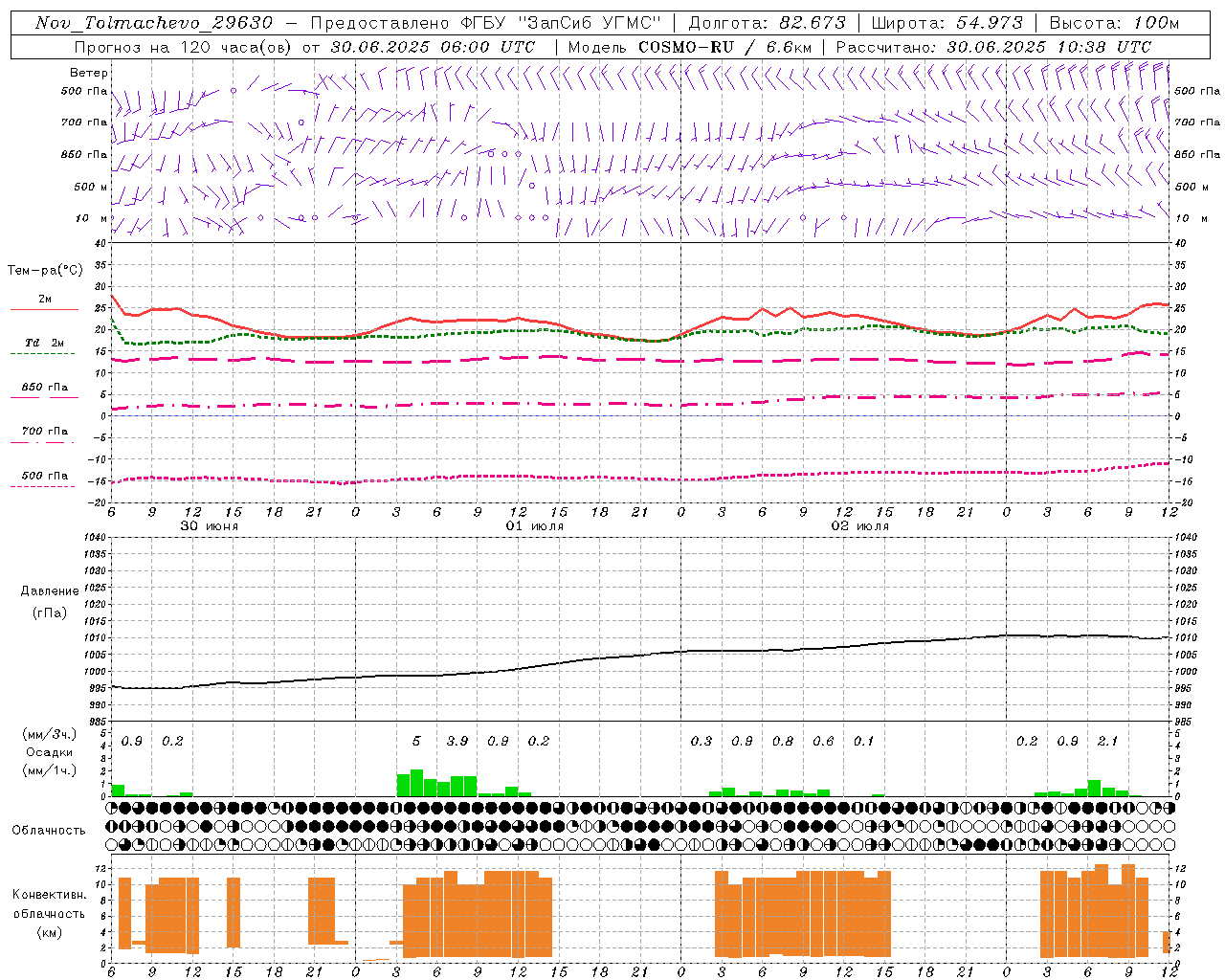The width and height of the screenshot is (1225, 980).
Task: Click the (мм/3ч.) precipitation unit label
Action: pos(48,734)
